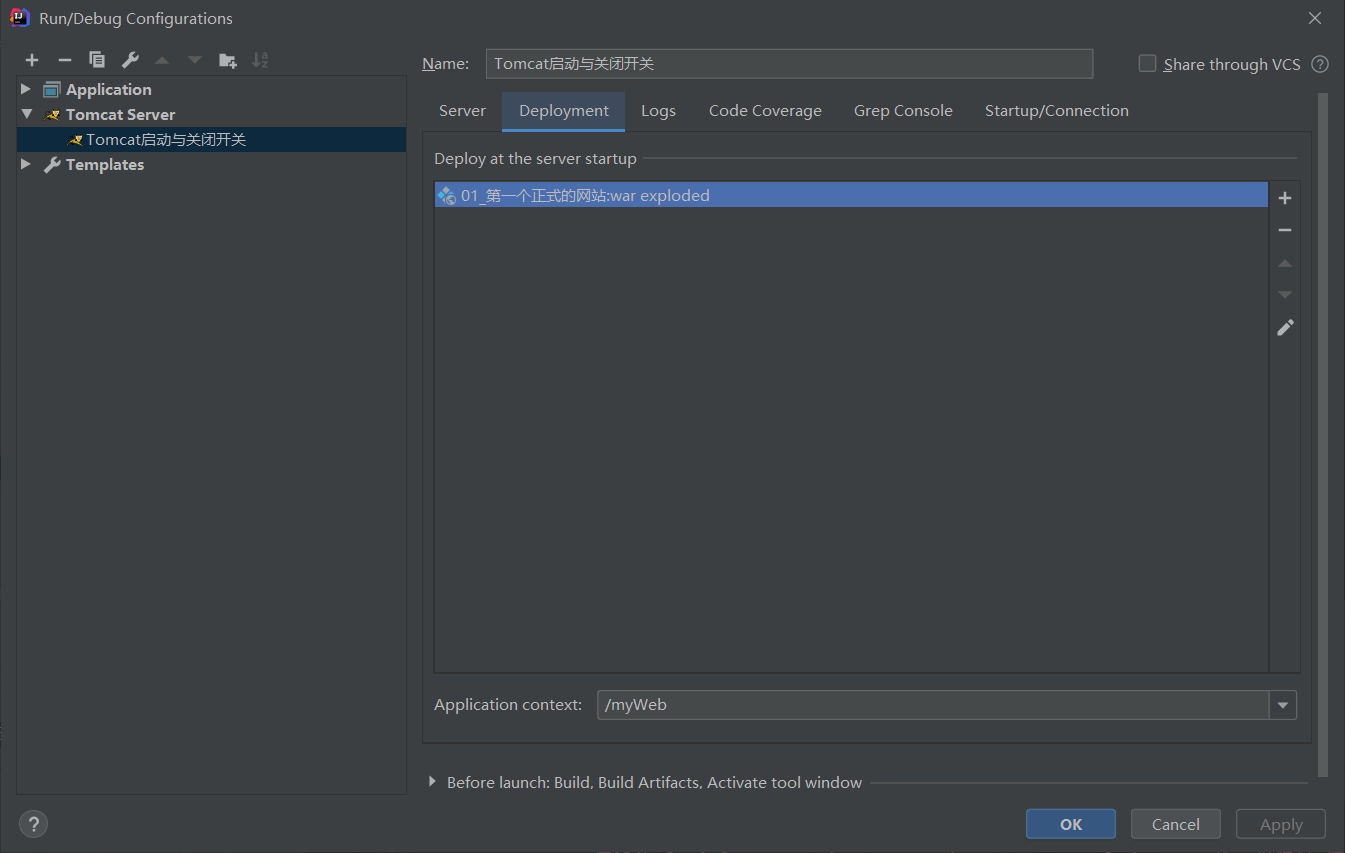Move deployment artifact up
The width and height of the screenshot is (1345, 853).
(x=1285, y=263)
